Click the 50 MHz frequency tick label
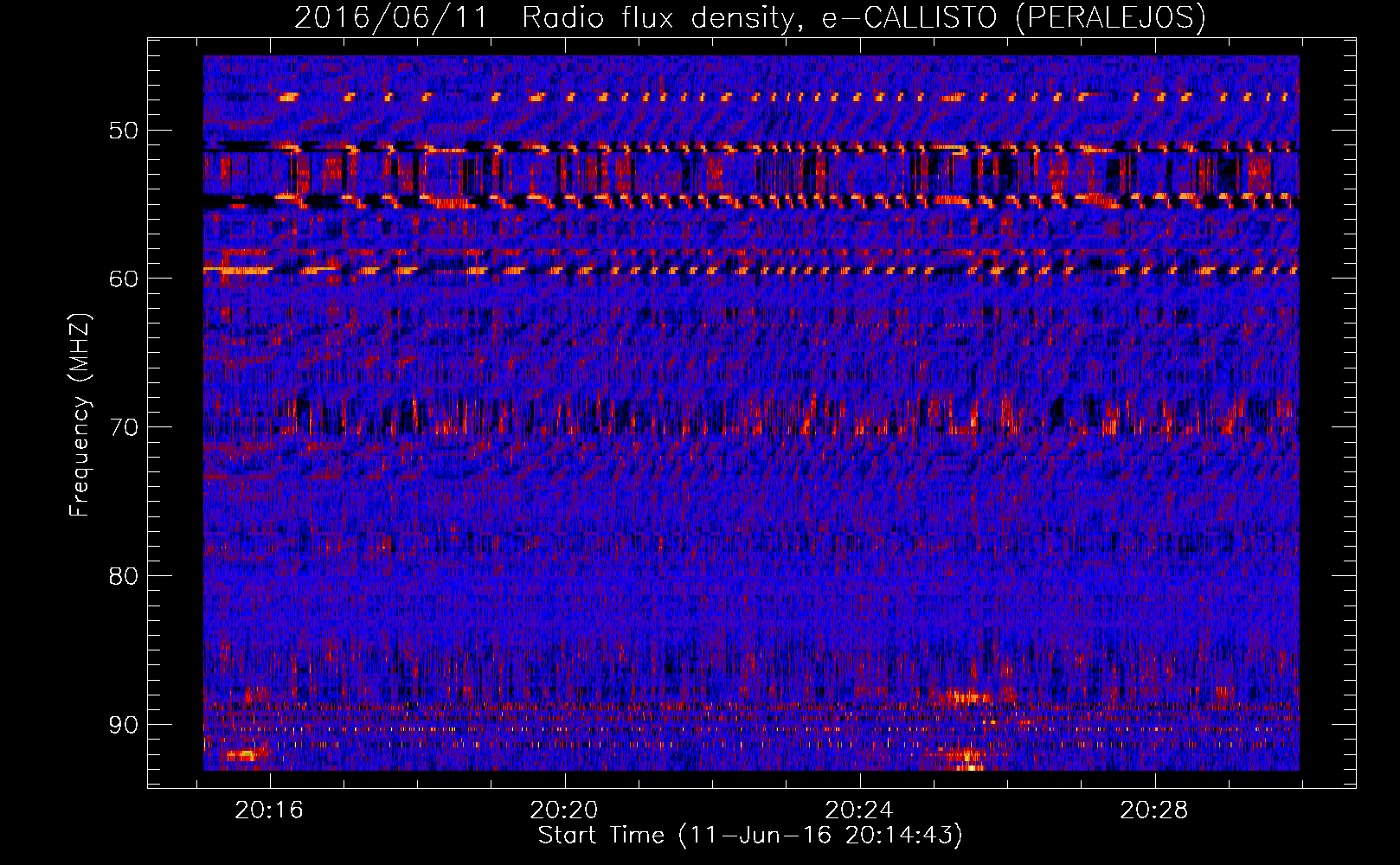The height and width of the screenshot is (865, 1400). click(123, 131)
